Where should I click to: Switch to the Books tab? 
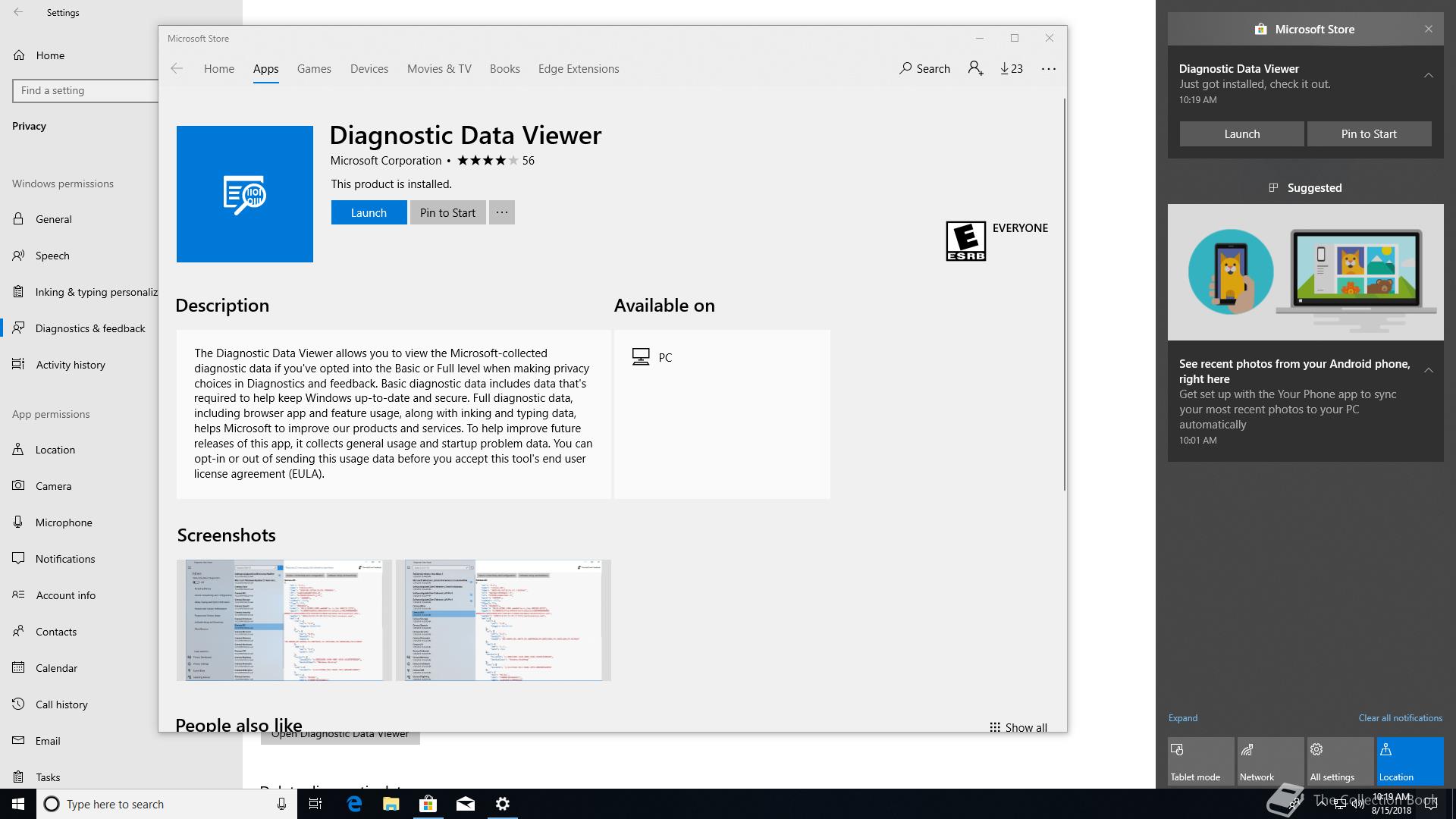[504, 68]
